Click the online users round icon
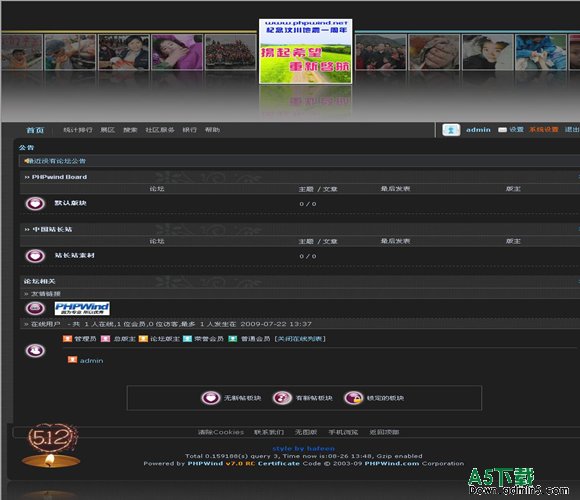The height and width of the screenshot is (500, 580). [35, 351]
